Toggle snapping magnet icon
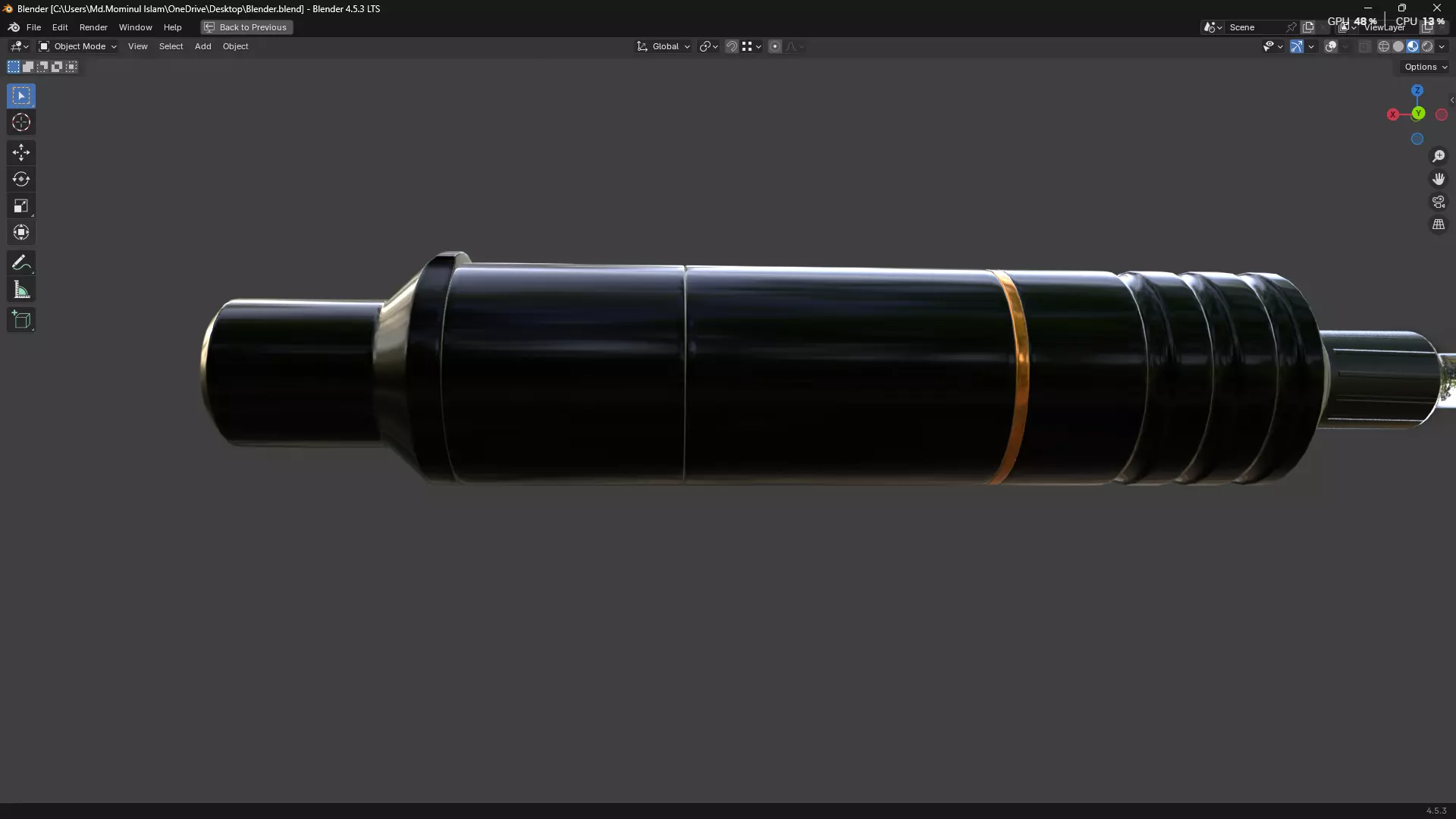Viewport: 1456px width, 819px height. pyautogui.click(x=732, y=46)
